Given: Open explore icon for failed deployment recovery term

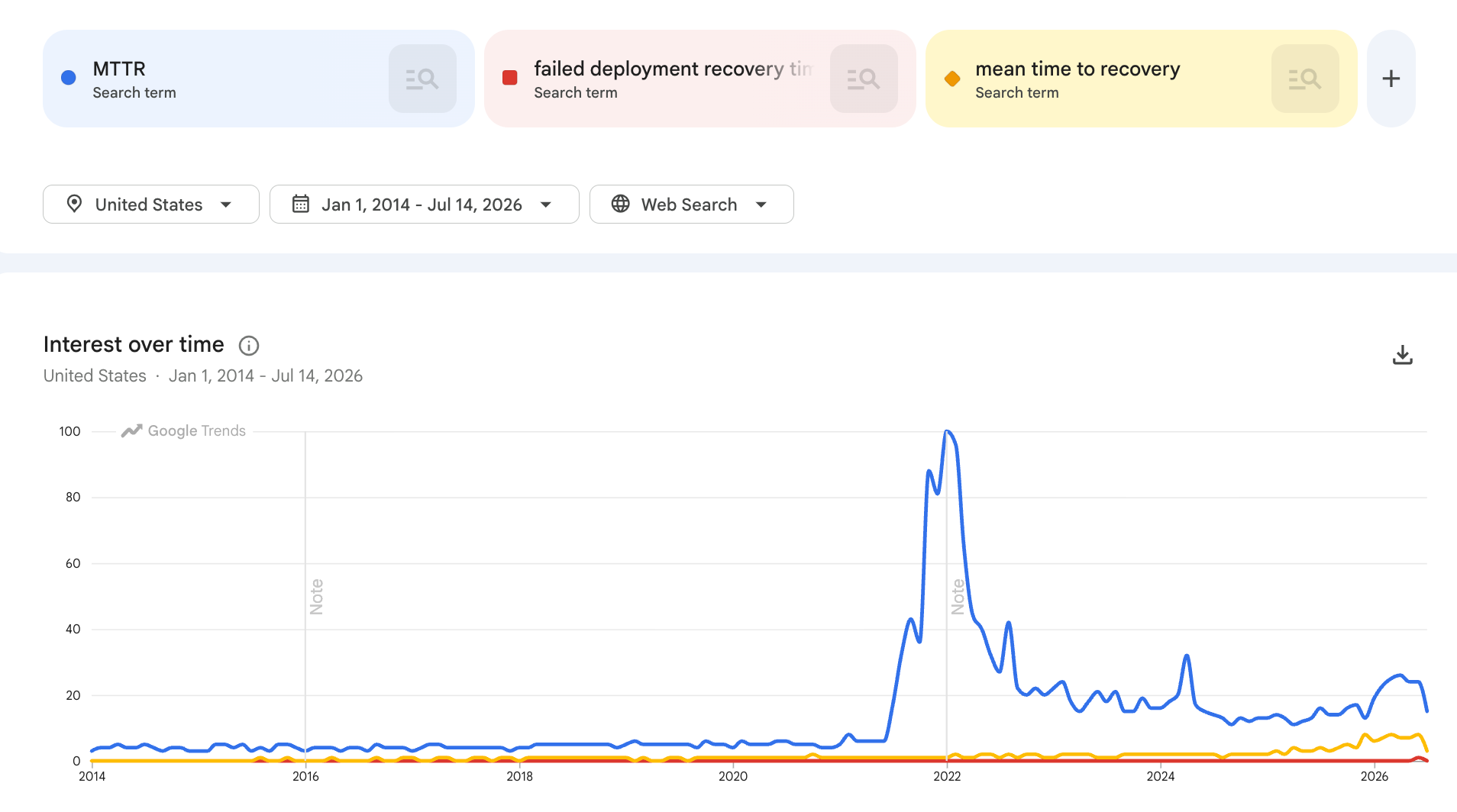Looking at the screenshot, I should 864,79.
